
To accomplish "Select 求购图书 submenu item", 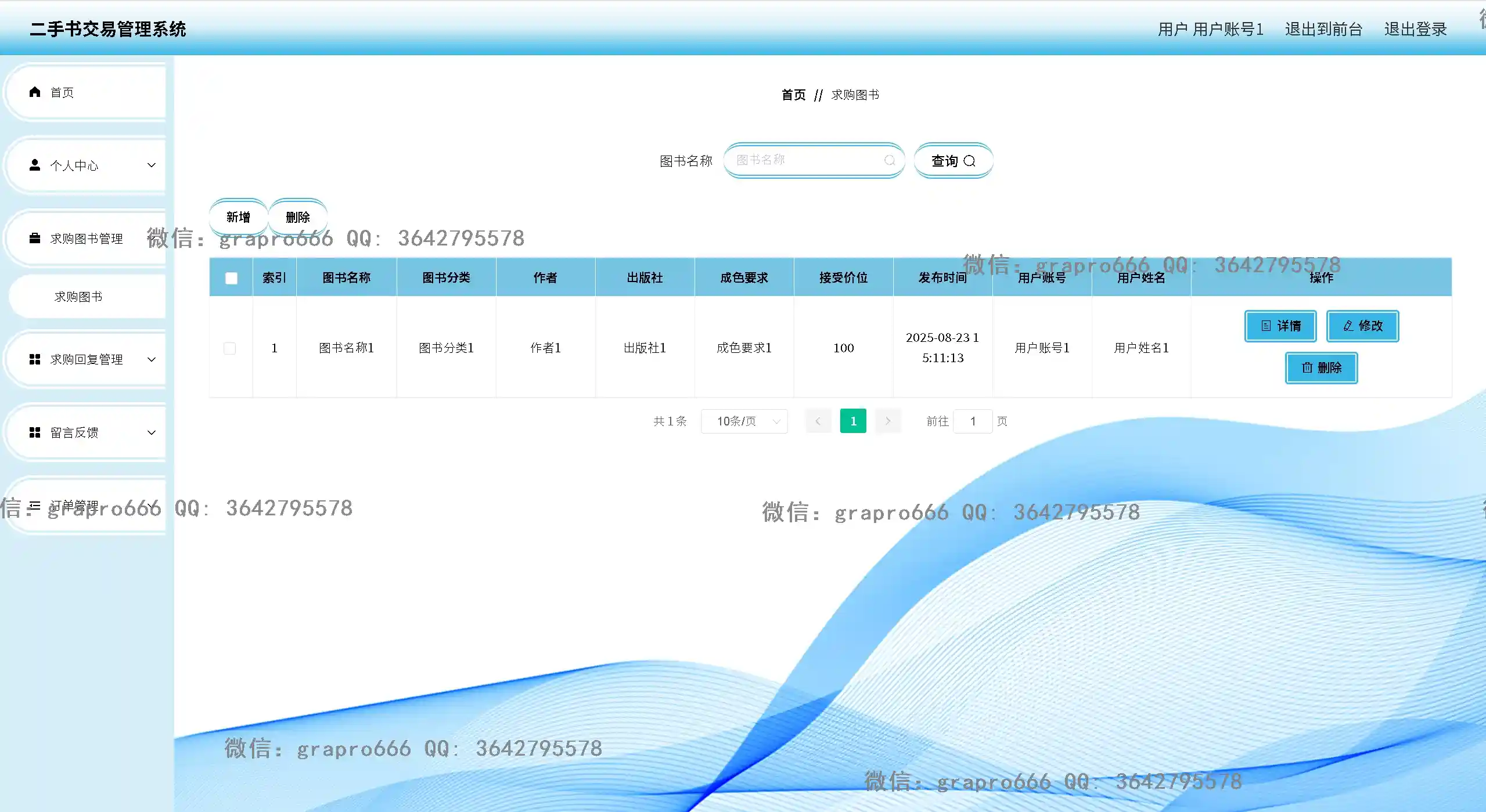I will (78, 297).
